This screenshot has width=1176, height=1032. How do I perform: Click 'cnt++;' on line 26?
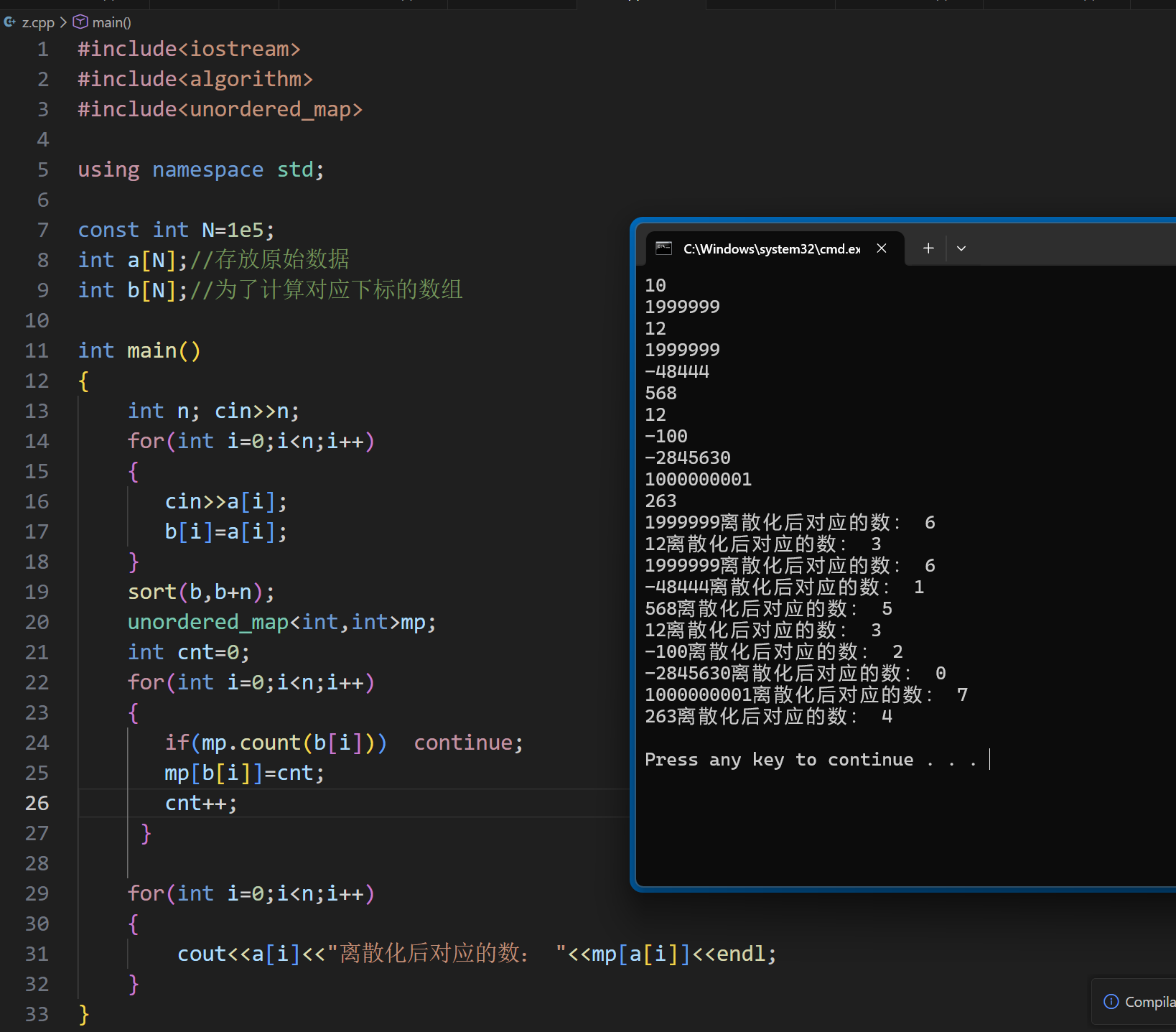point(201,803)
